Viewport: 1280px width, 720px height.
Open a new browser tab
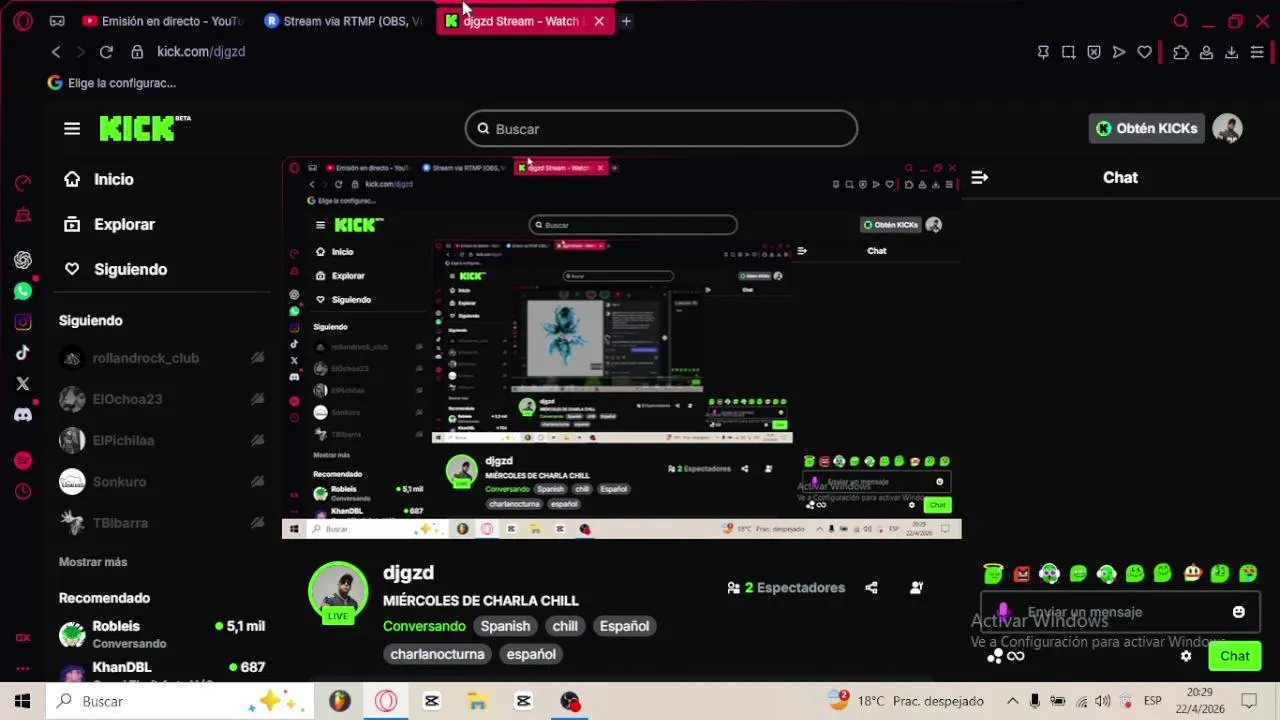(626, 21)
